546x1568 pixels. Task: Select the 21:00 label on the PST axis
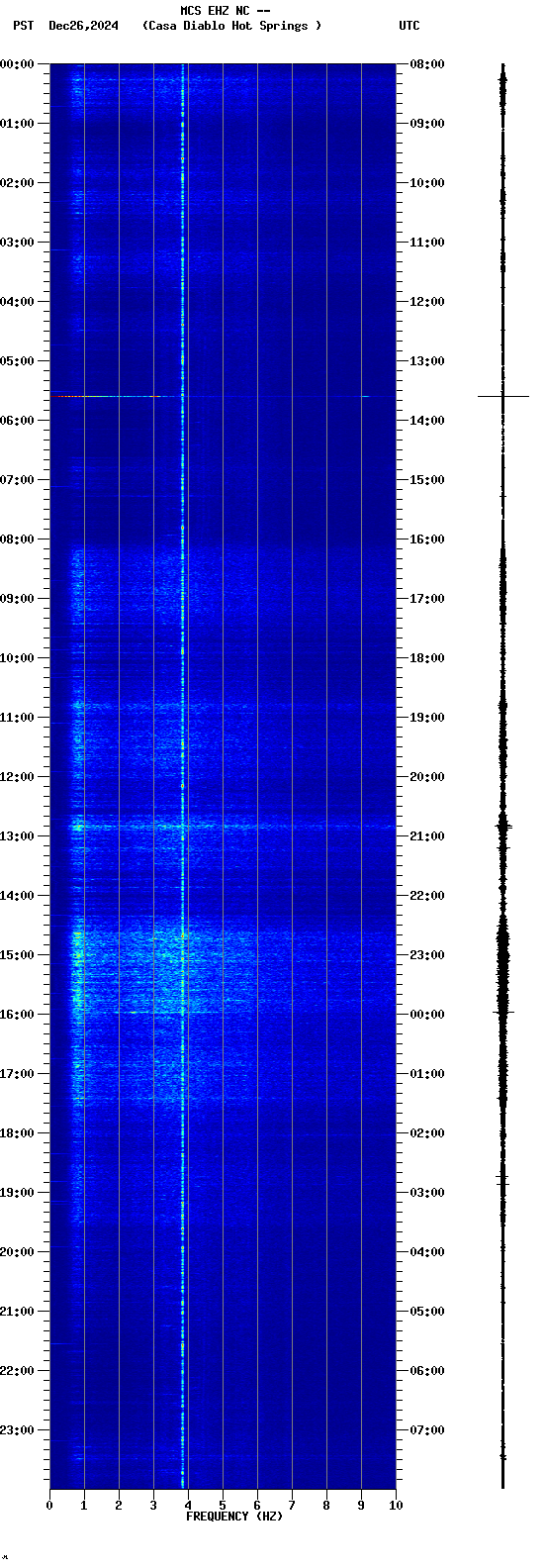click(18, 1312)
